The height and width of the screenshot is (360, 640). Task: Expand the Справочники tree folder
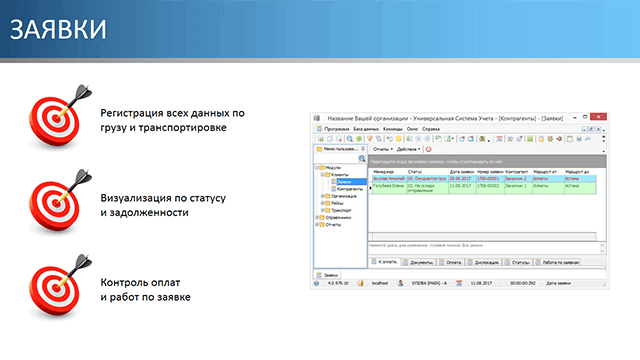pos(317,218)
